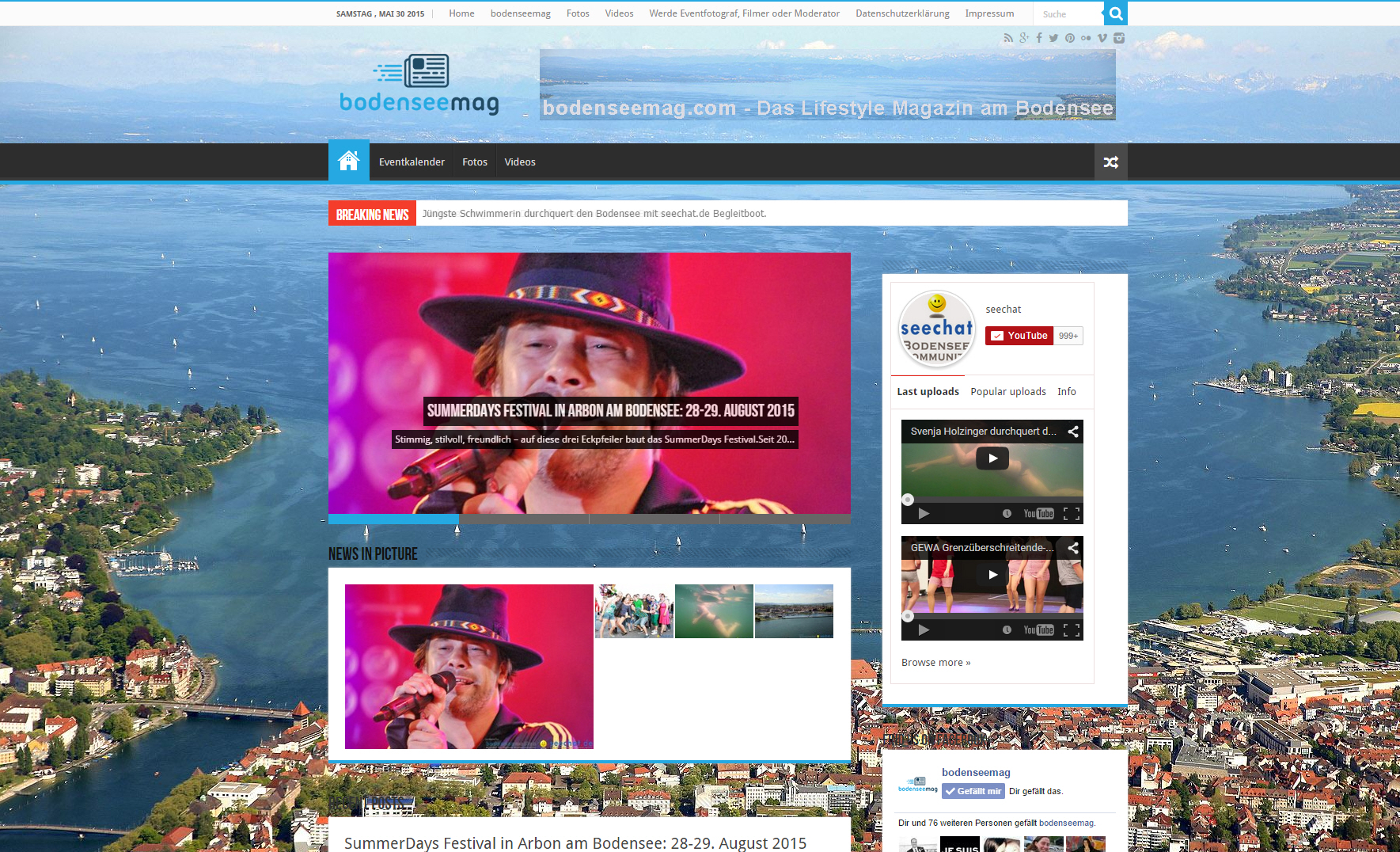The height and width of the screenshot is (852, 1400).
Task: Click YouTube logo on Svenja video player
Action: coord(1038,514)
